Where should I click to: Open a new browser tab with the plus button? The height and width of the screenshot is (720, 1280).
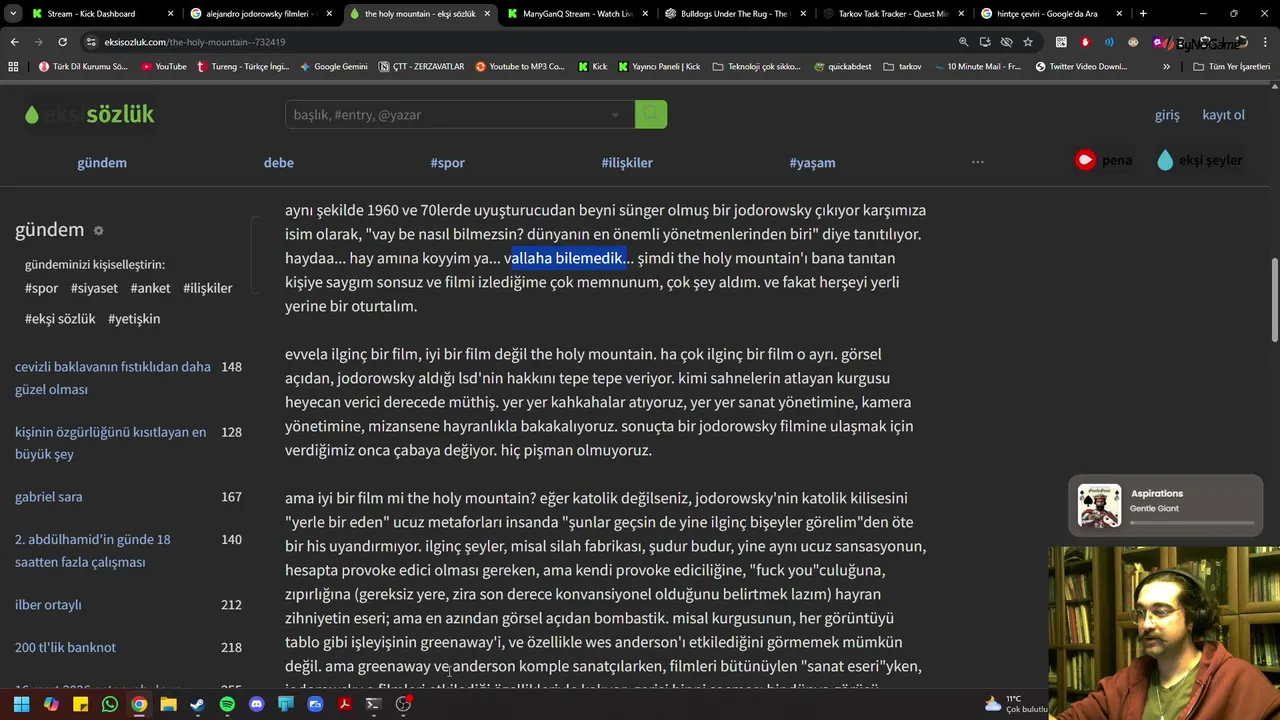(x=1143, y=14)
